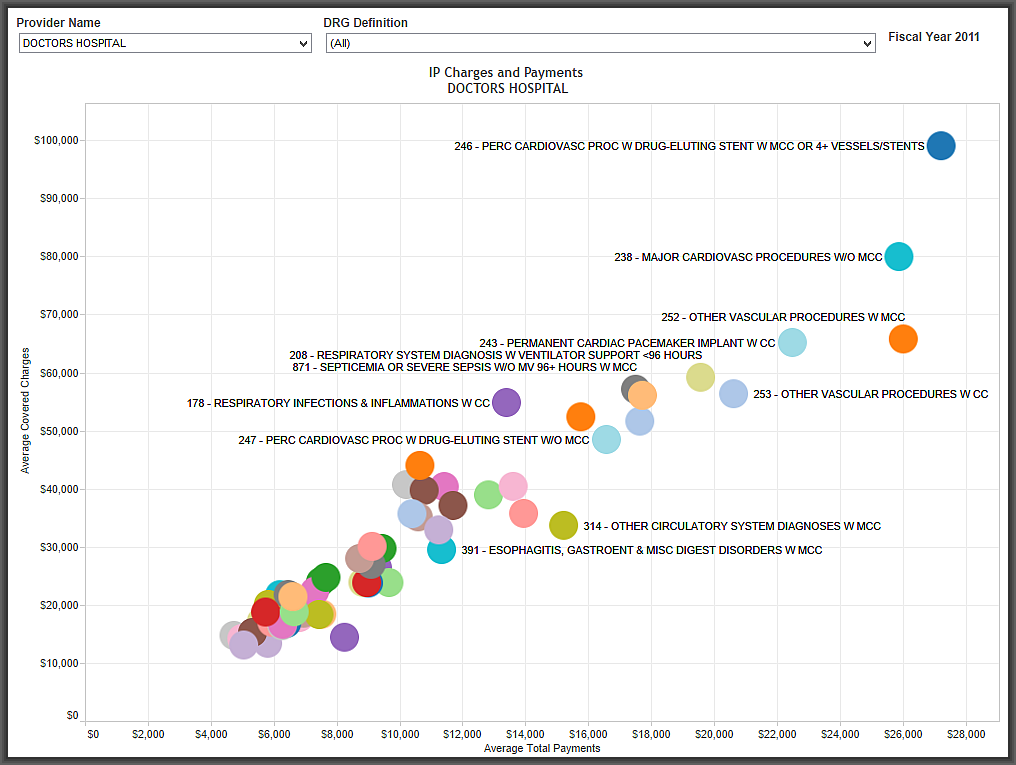The image size is (1016, 765).
Task: Select the 314 Other Circulatory System label
Action: 731,526
